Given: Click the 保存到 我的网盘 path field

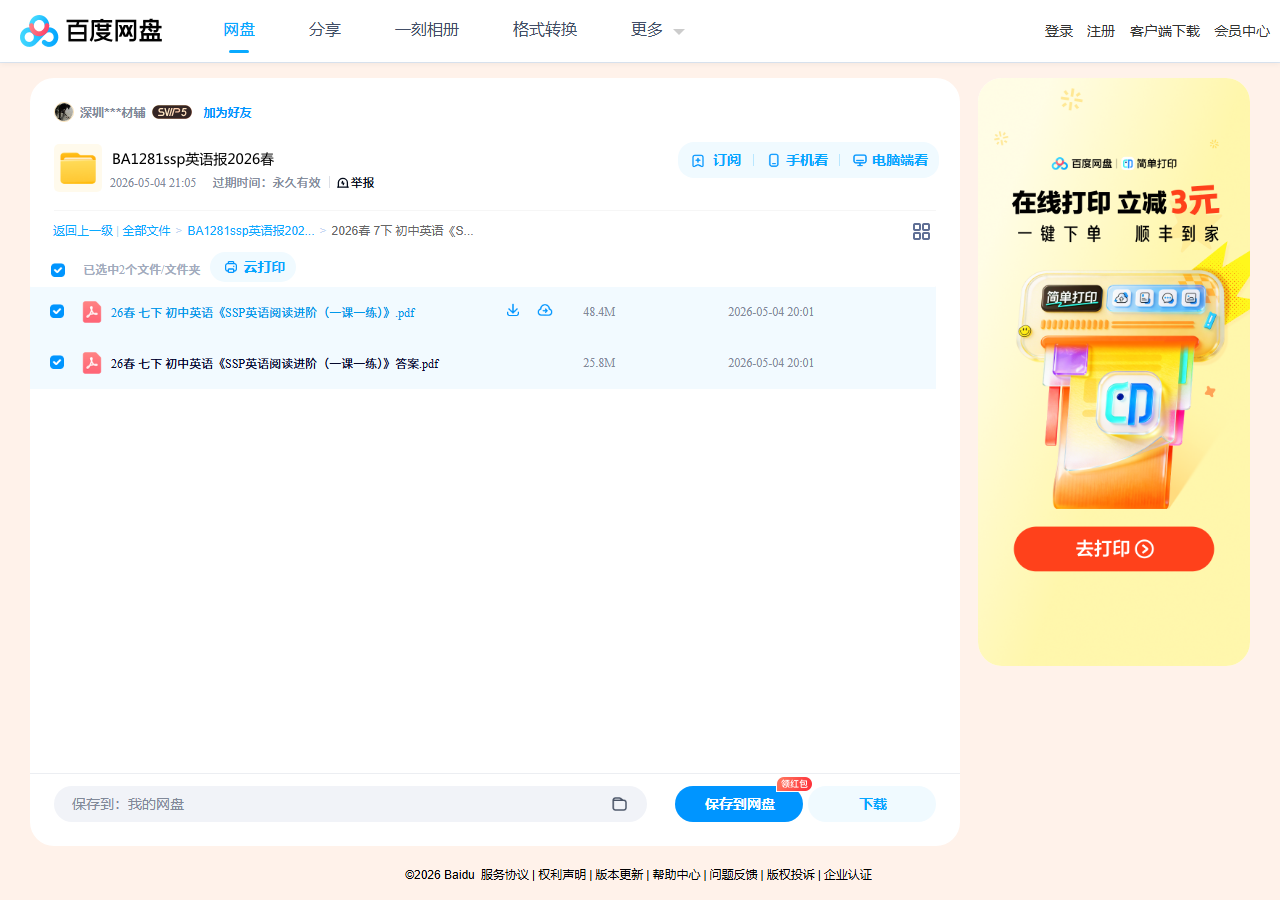Looking at the screenshot, I should tap(350, 804).
